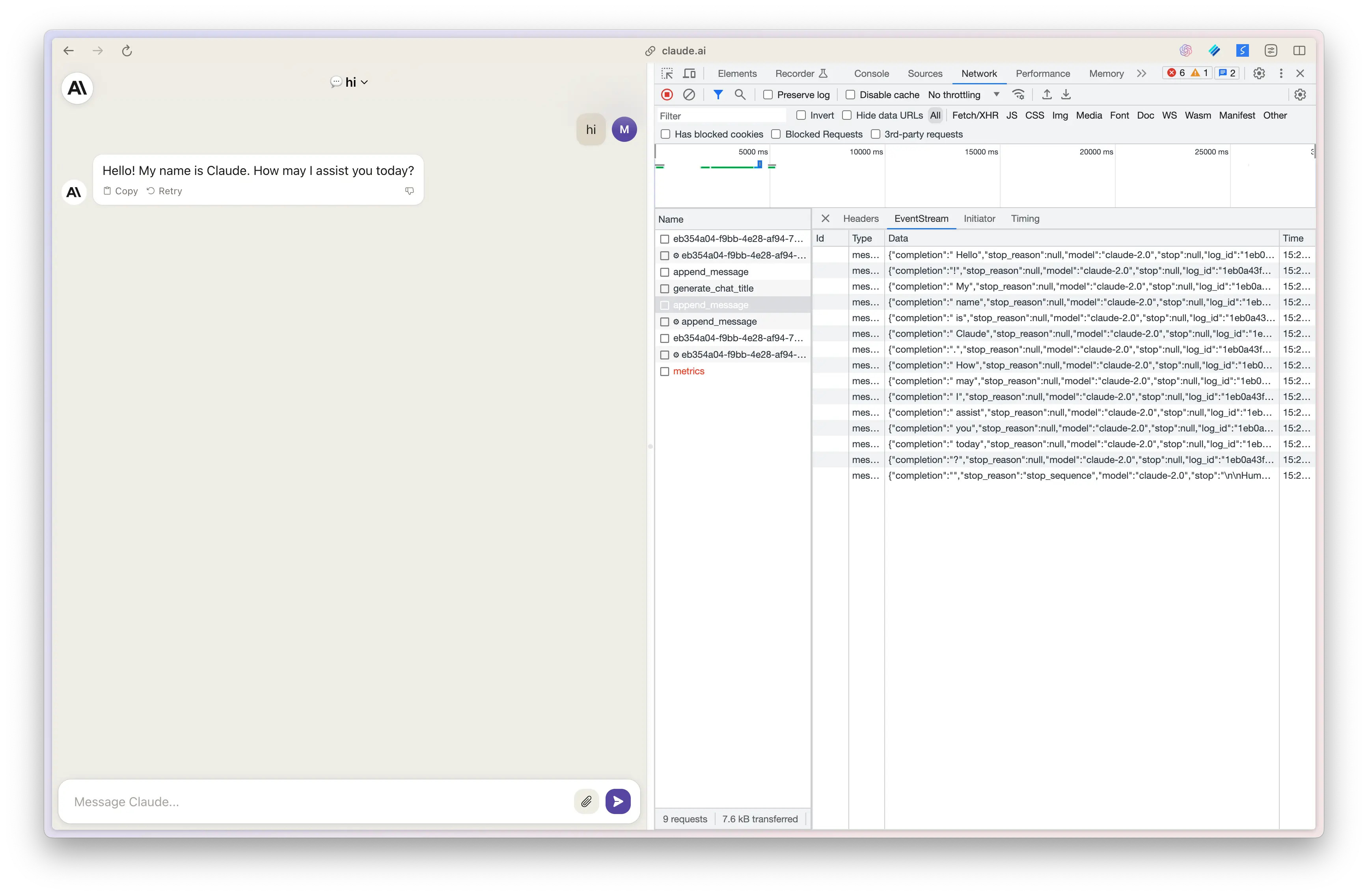Enable the Disable cache checkbox
Image resolution: width=1368 pixels, height=896 pixels.
[850, 95]
